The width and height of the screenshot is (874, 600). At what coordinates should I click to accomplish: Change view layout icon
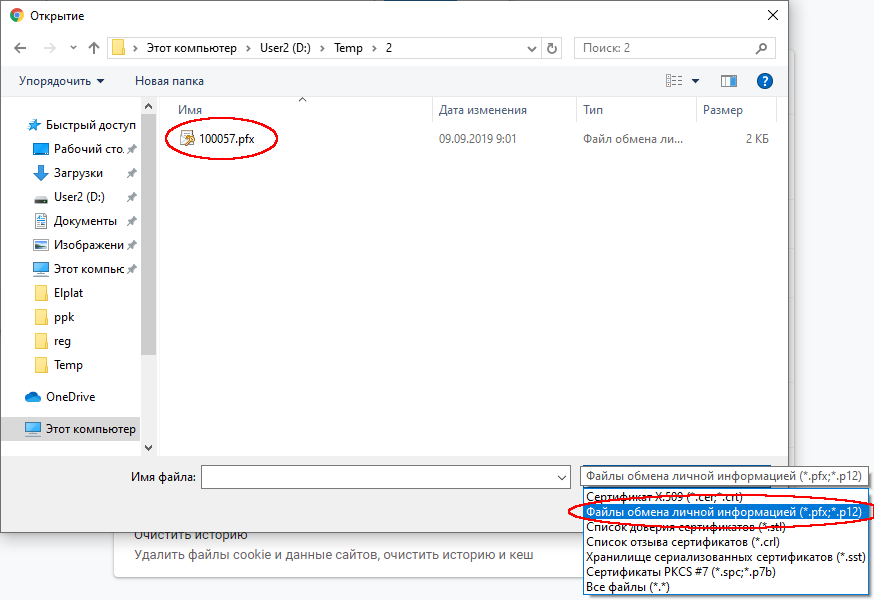coord(675,81)
